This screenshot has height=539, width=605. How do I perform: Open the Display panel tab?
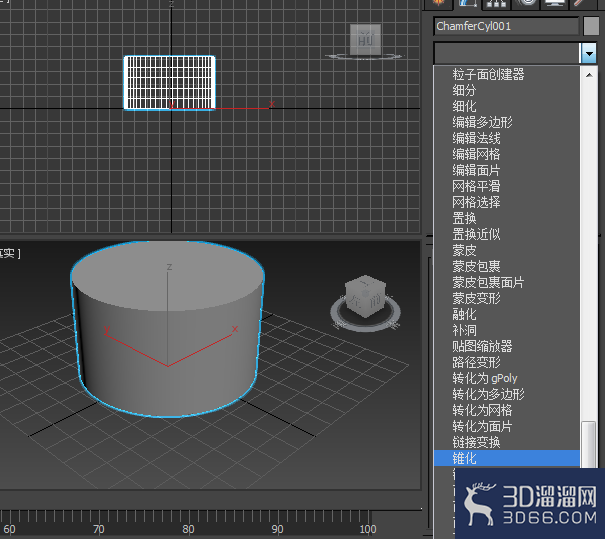[x=555, y=3]
